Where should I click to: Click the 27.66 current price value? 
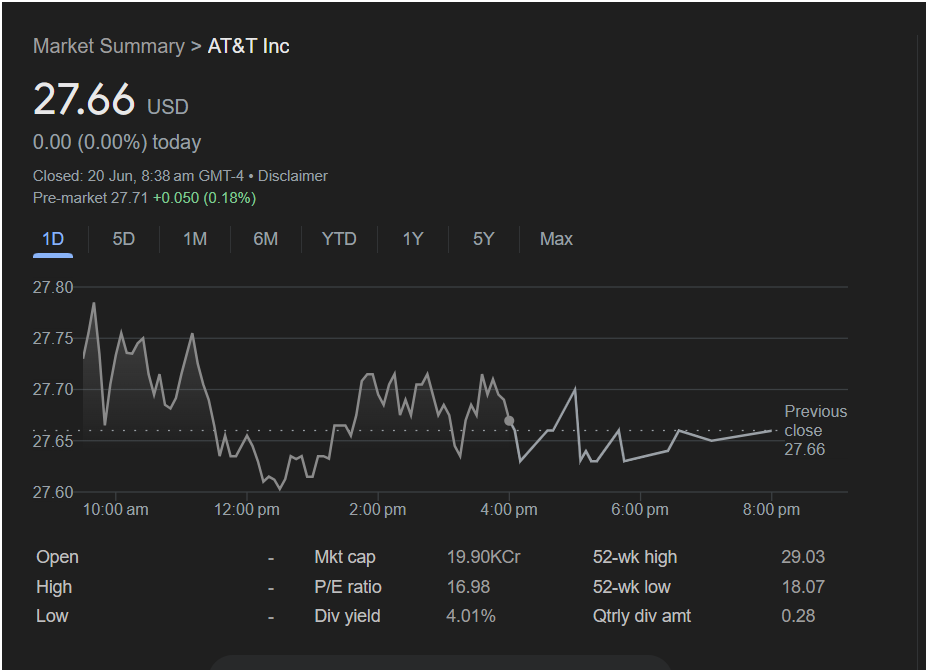84,99
